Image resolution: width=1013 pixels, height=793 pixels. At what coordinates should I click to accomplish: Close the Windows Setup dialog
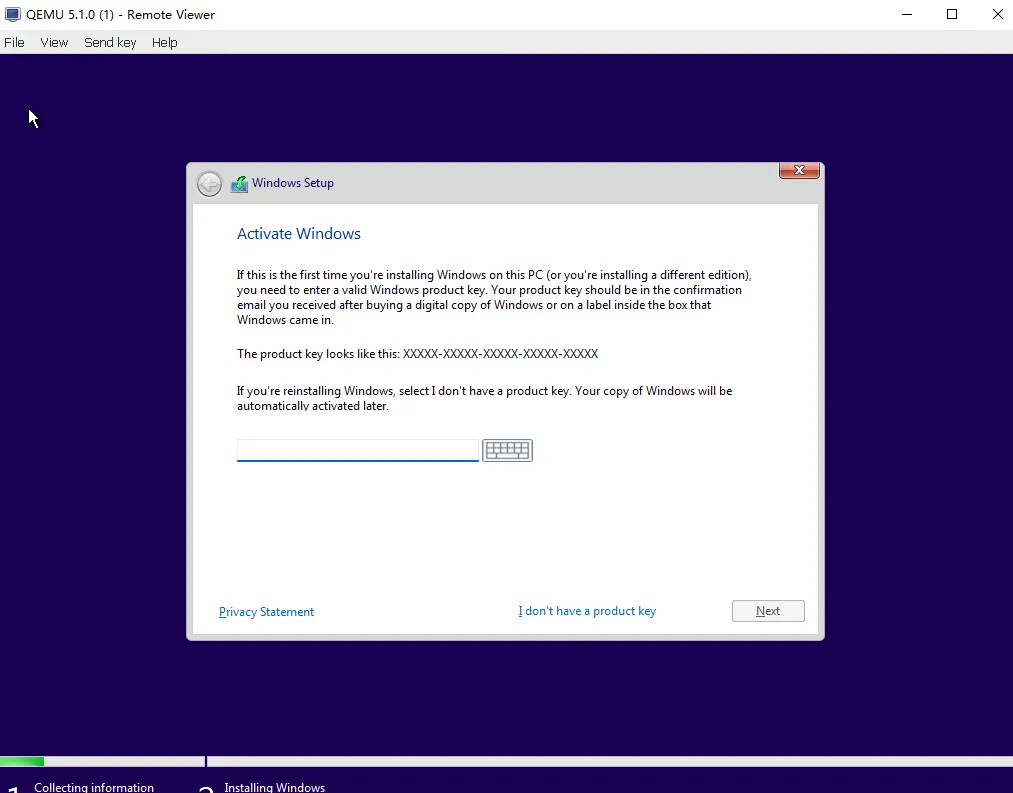pyautogui.click(x=800, y=171)
